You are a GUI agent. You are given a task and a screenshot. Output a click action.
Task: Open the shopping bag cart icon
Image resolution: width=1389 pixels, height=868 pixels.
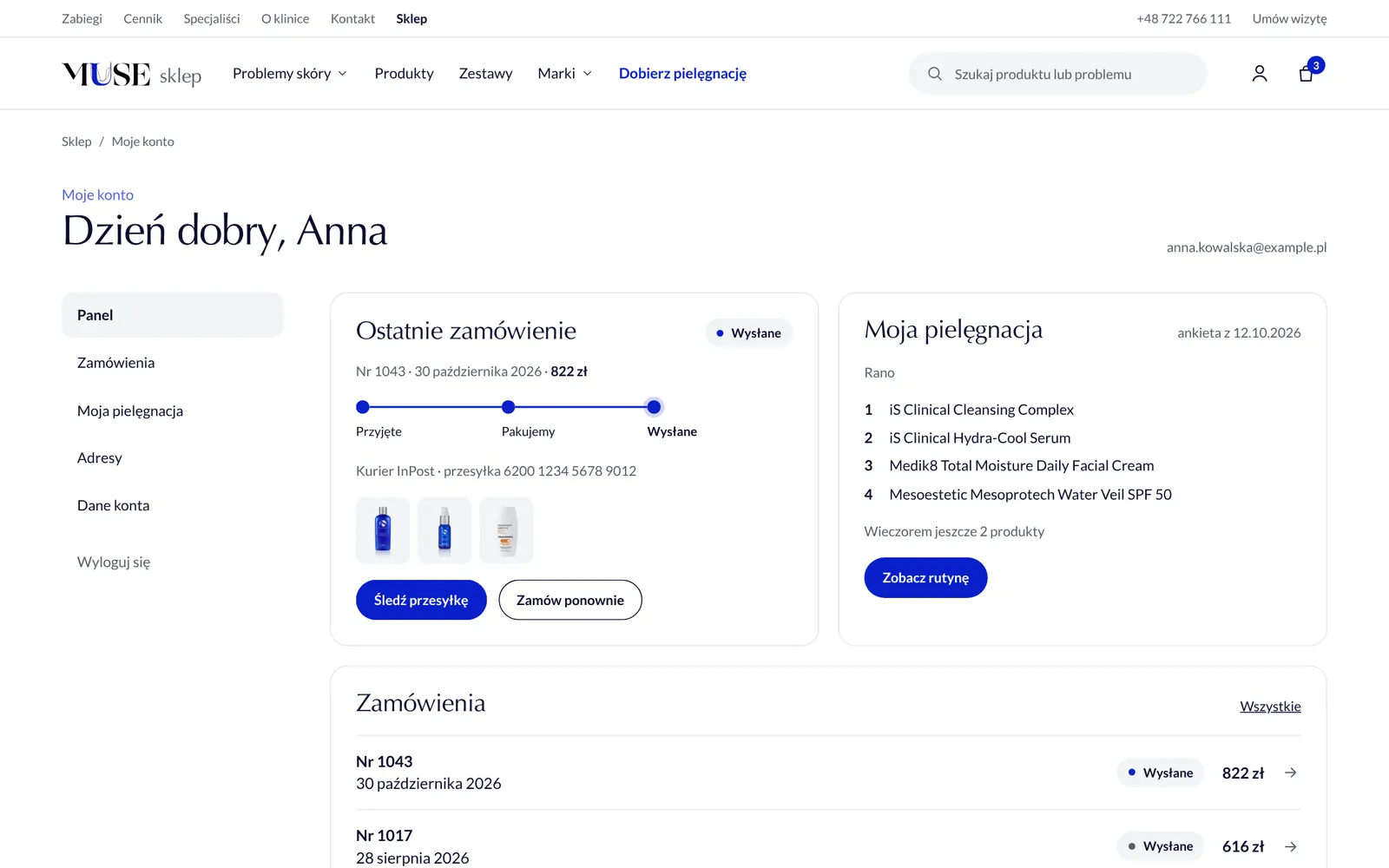[x=1307, y=74]
